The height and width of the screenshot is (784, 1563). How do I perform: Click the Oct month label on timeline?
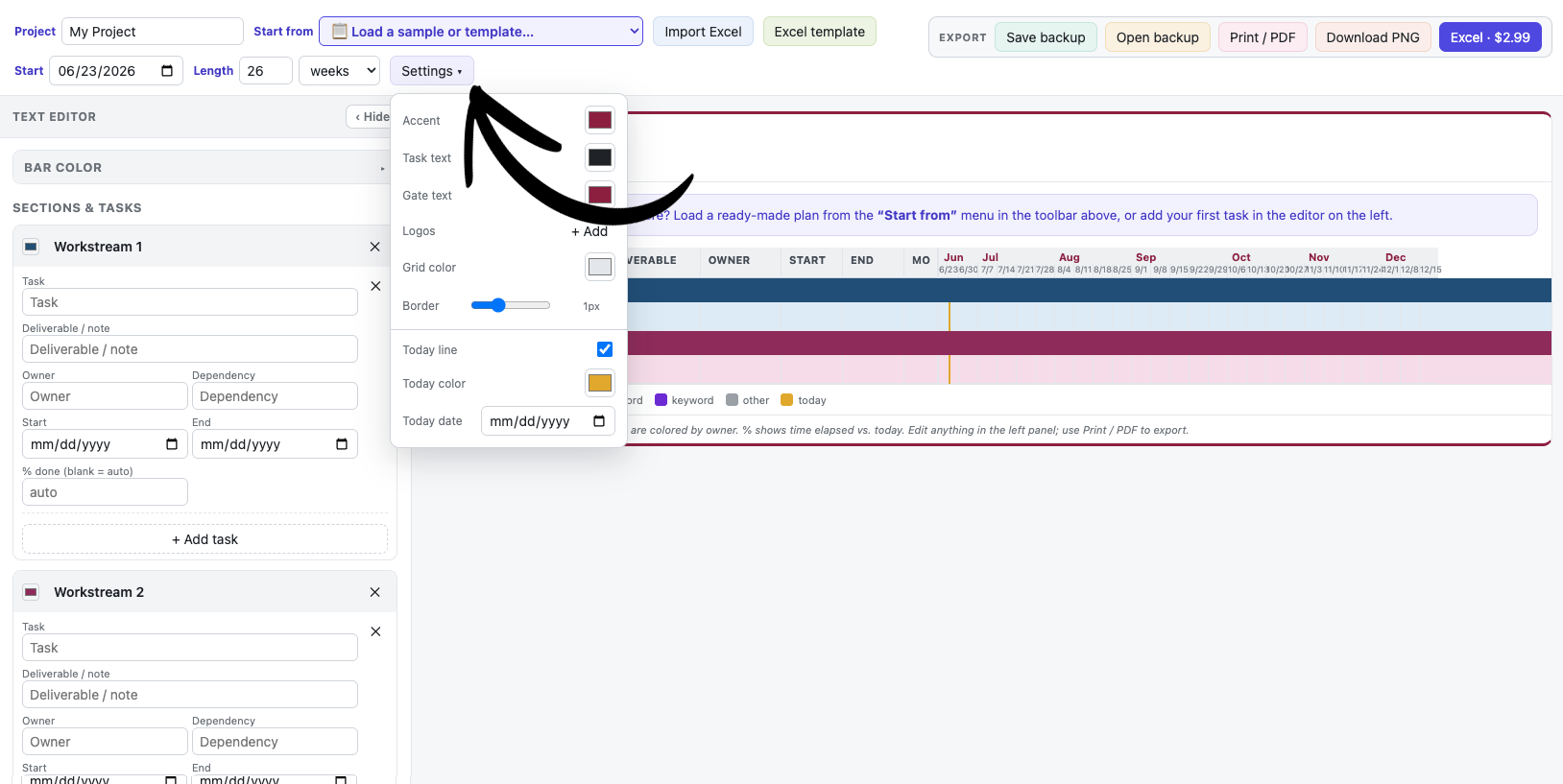[1241, 257]
